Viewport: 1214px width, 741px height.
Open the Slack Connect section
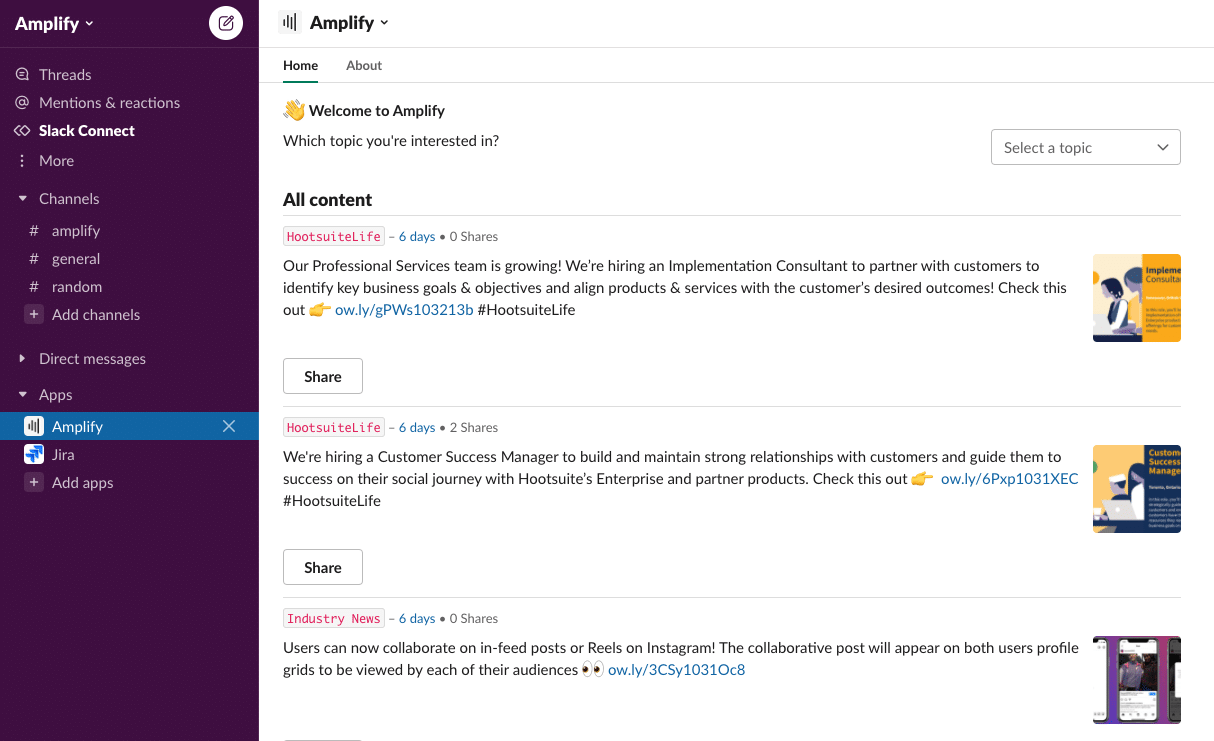[86, 131]
